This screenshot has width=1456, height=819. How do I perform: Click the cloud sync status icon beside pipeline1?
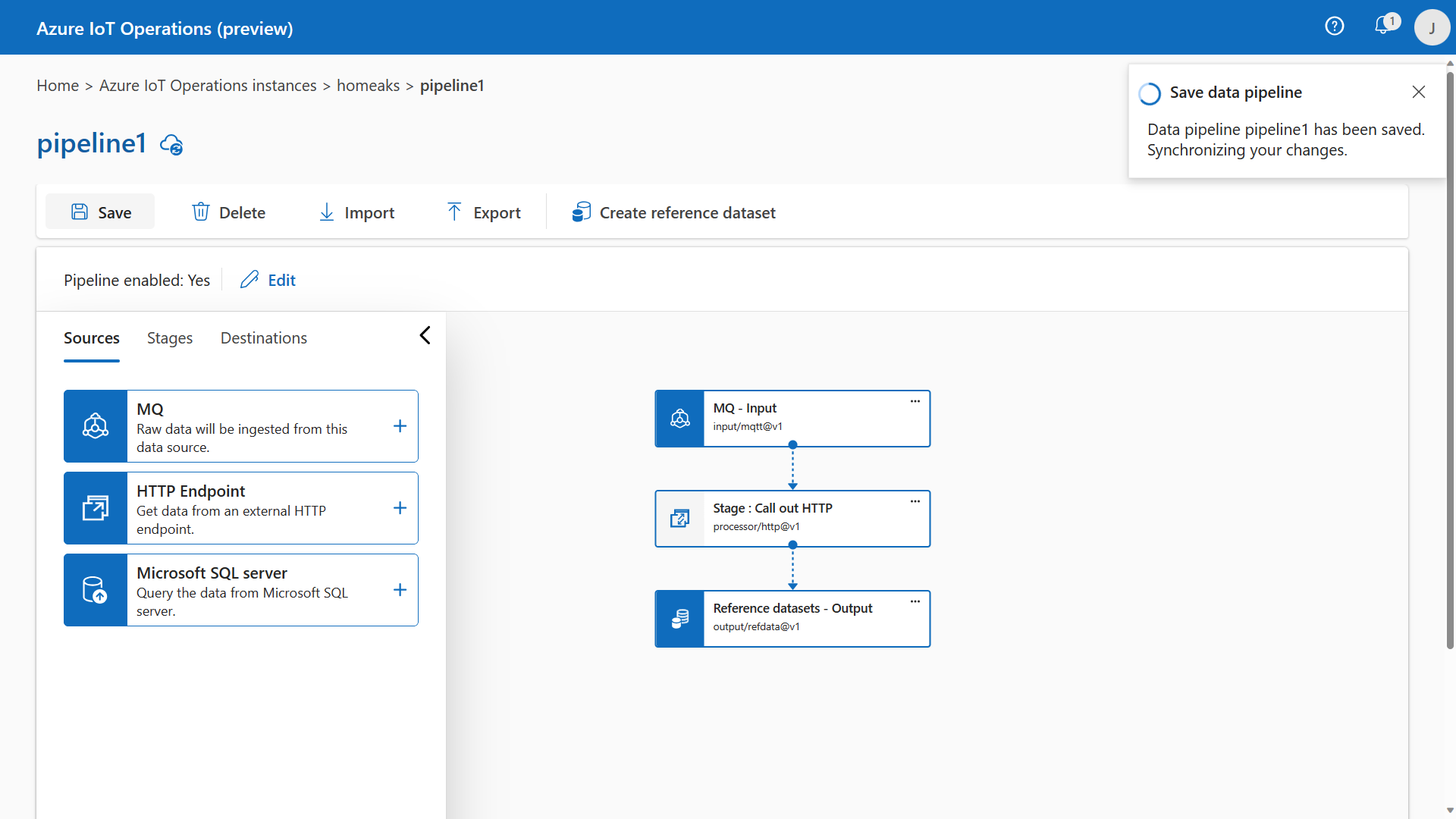tap(171, 144)
